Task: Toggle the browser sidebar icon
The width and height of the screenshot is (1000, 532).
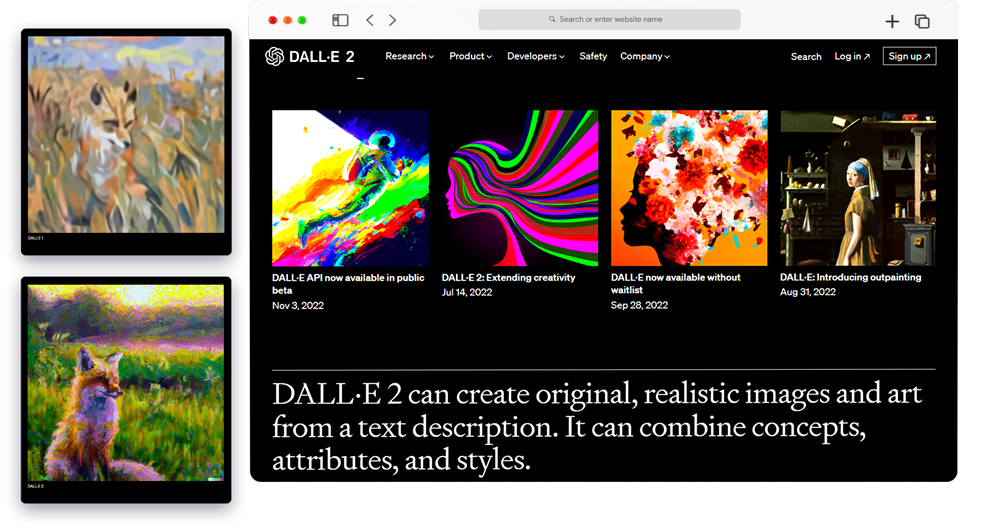Action: click(341, 20)
